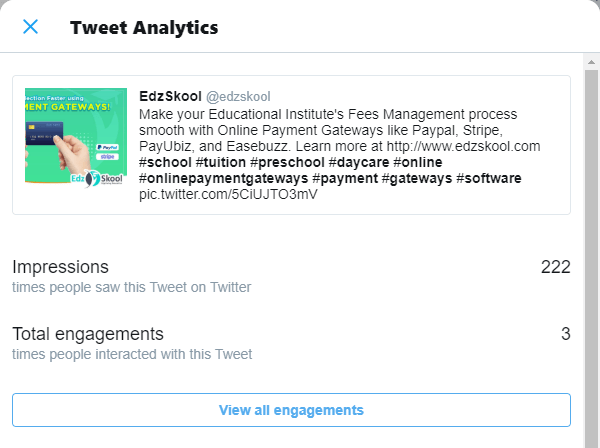Viewport: 600px width, 448px height.
Task: Open the pic.twitter.com/5CiUJTO3mV link
Action: [228, 194]
